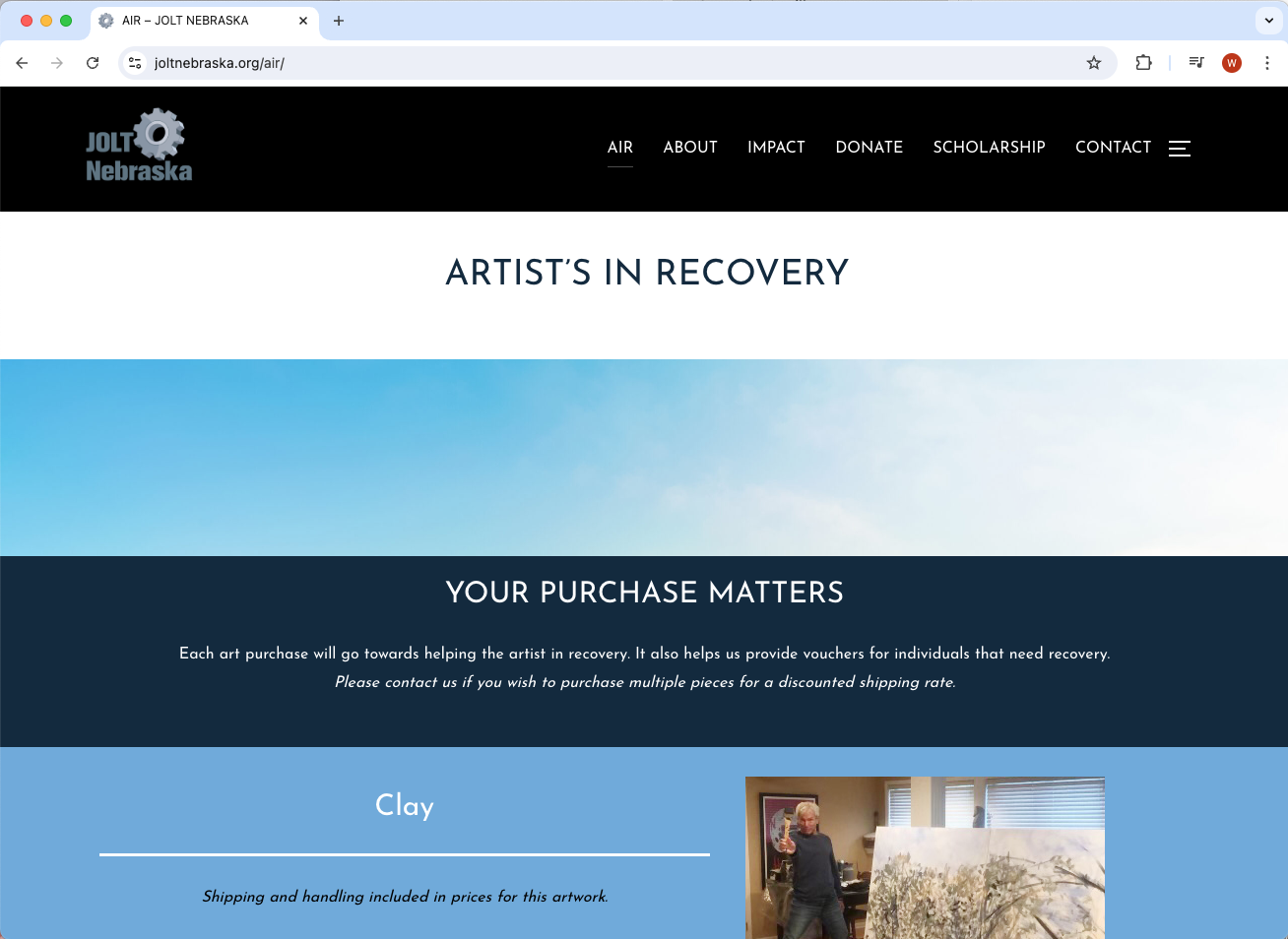Expand the tab search dropdown arrow
1288x939 pixels.
[x=1269, y=21]
